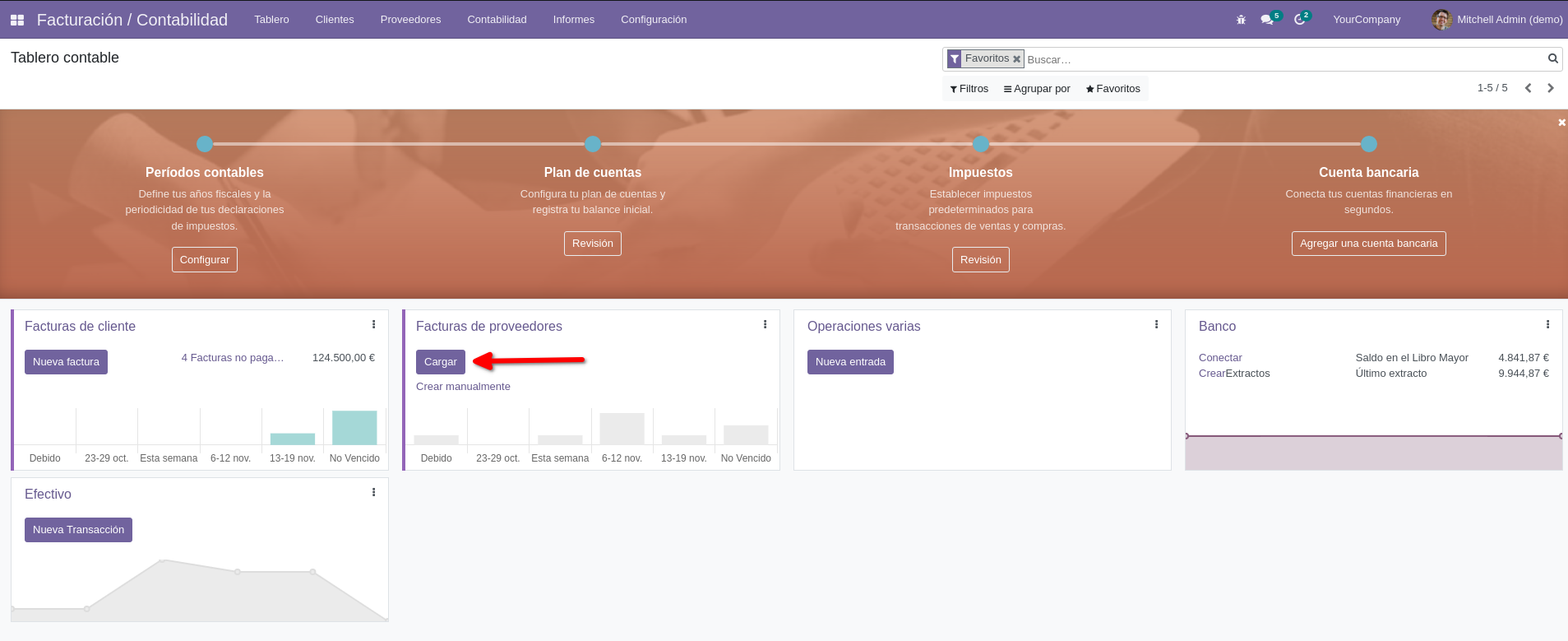Click the Cargar button

tap(441, 362)
